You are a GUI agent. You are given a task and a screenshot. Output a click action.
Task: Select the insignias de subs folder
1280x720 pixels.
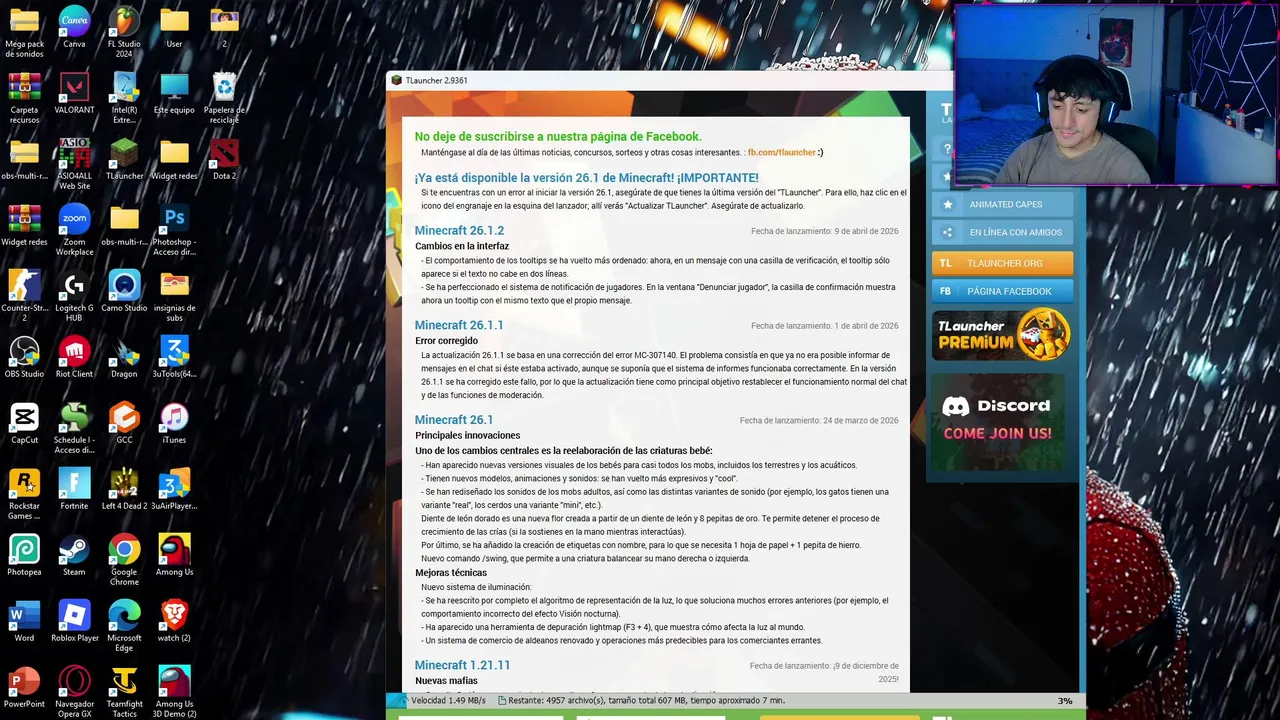(174, 297)
